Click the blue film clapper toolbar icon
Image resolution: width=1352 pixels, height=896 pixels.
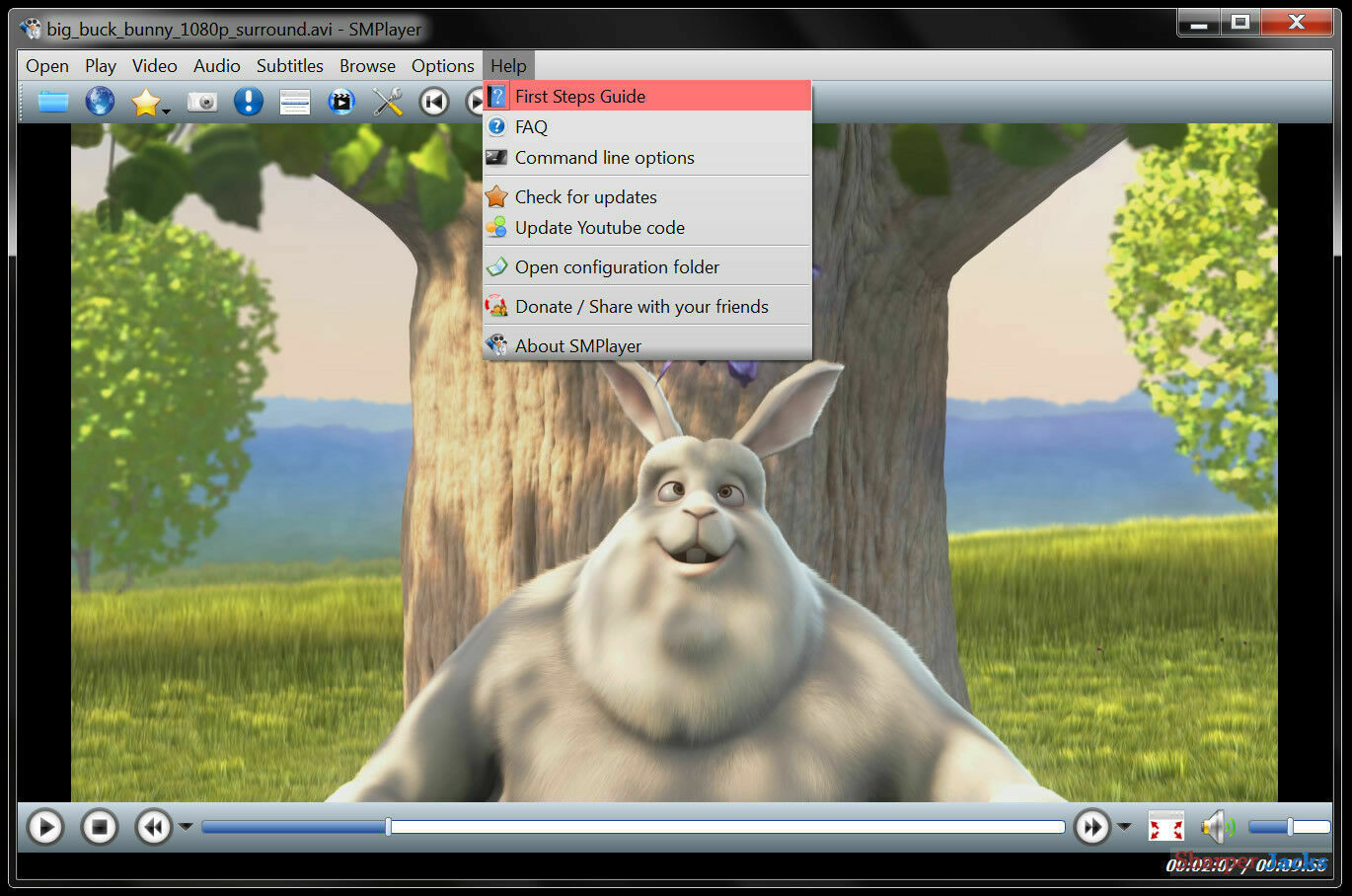coord(341,102)
